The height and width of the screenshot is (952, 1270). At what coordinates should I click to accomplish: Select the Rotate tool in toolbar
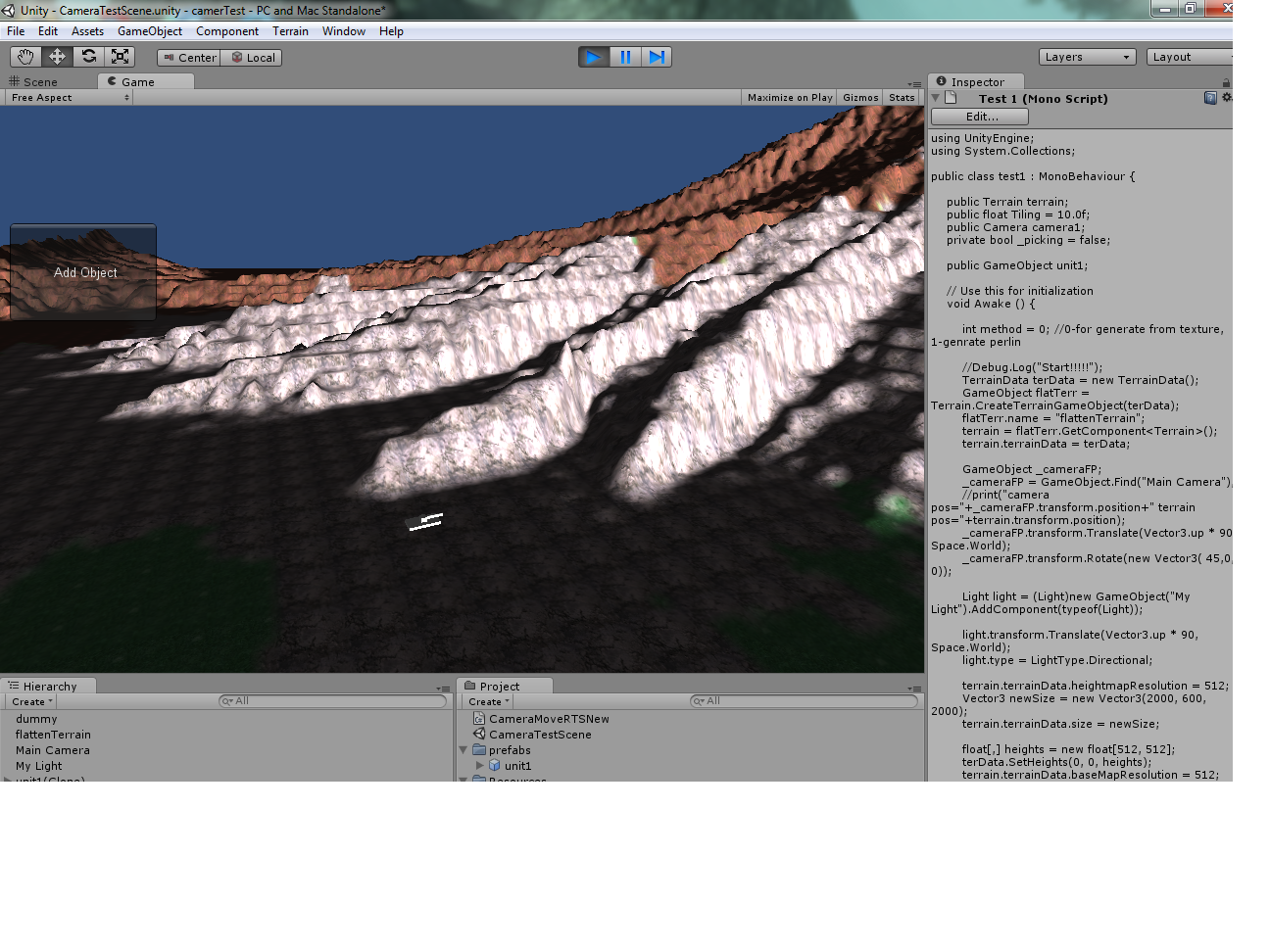tap(89, 57)
